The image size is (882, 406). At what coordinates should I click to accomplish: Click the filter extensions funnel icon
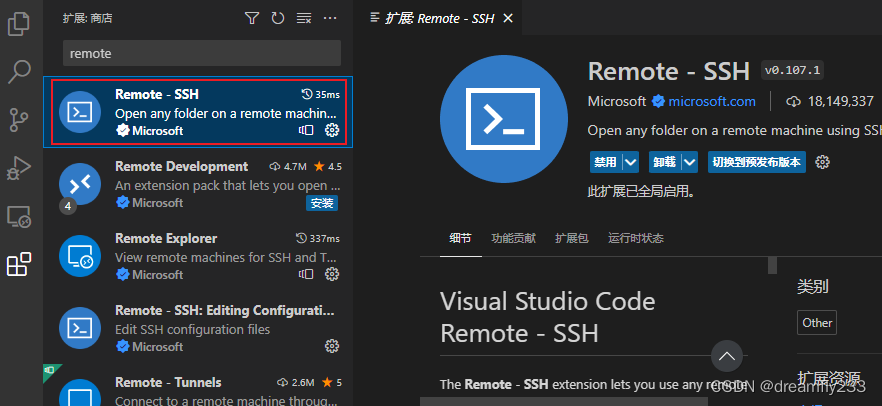click(252, 19)
